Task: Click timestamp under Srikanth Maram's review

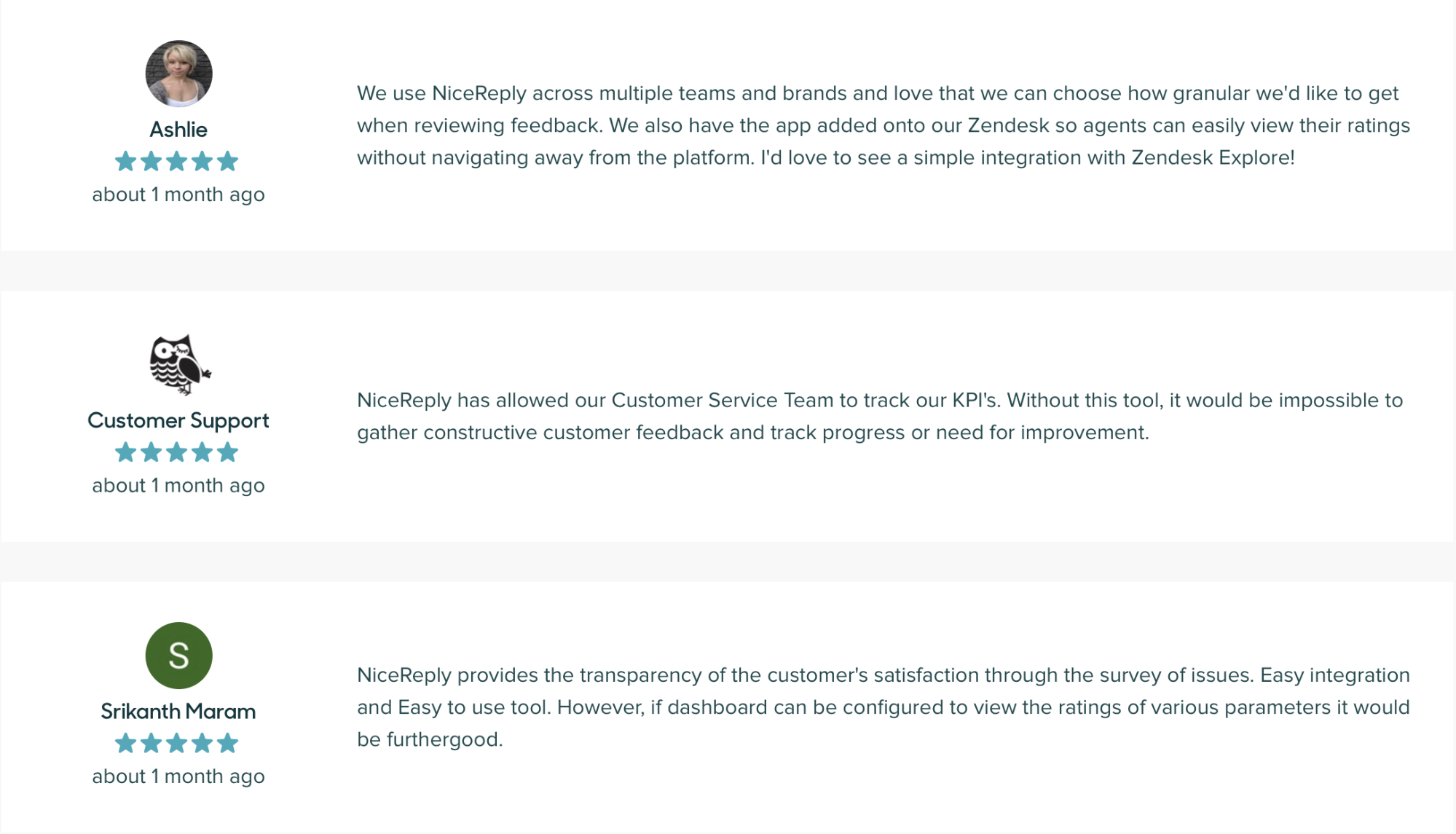Action: click(x=178, y=776)
